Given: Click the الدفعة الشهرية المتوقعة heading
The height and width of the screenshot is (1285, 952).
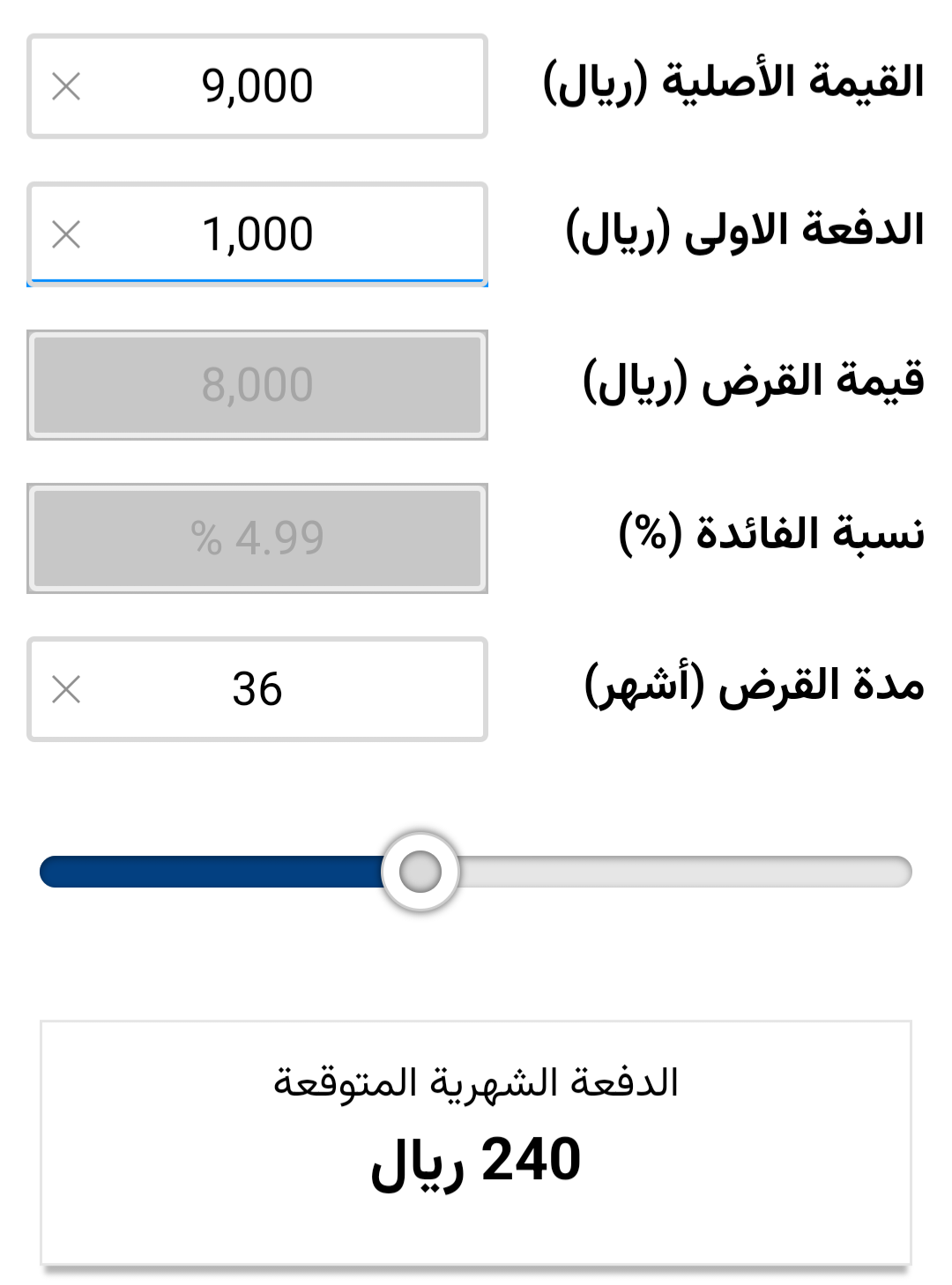Looking at the screenshot, I should (x=476, y=1082).
